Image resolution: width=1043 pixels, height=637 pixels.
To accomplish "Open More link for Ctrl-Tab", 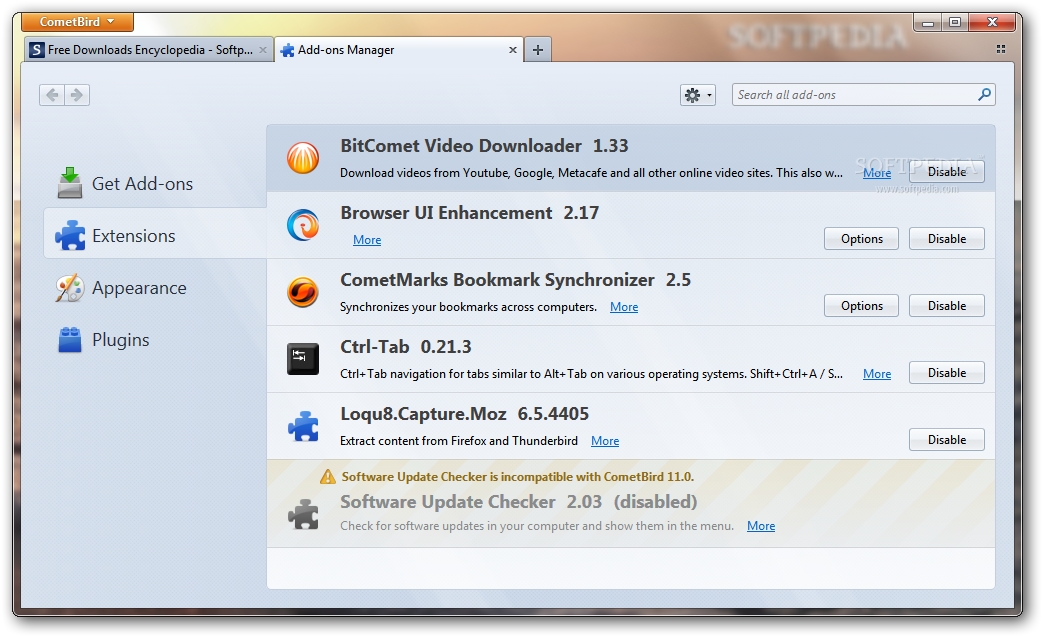I will point(877,374).
